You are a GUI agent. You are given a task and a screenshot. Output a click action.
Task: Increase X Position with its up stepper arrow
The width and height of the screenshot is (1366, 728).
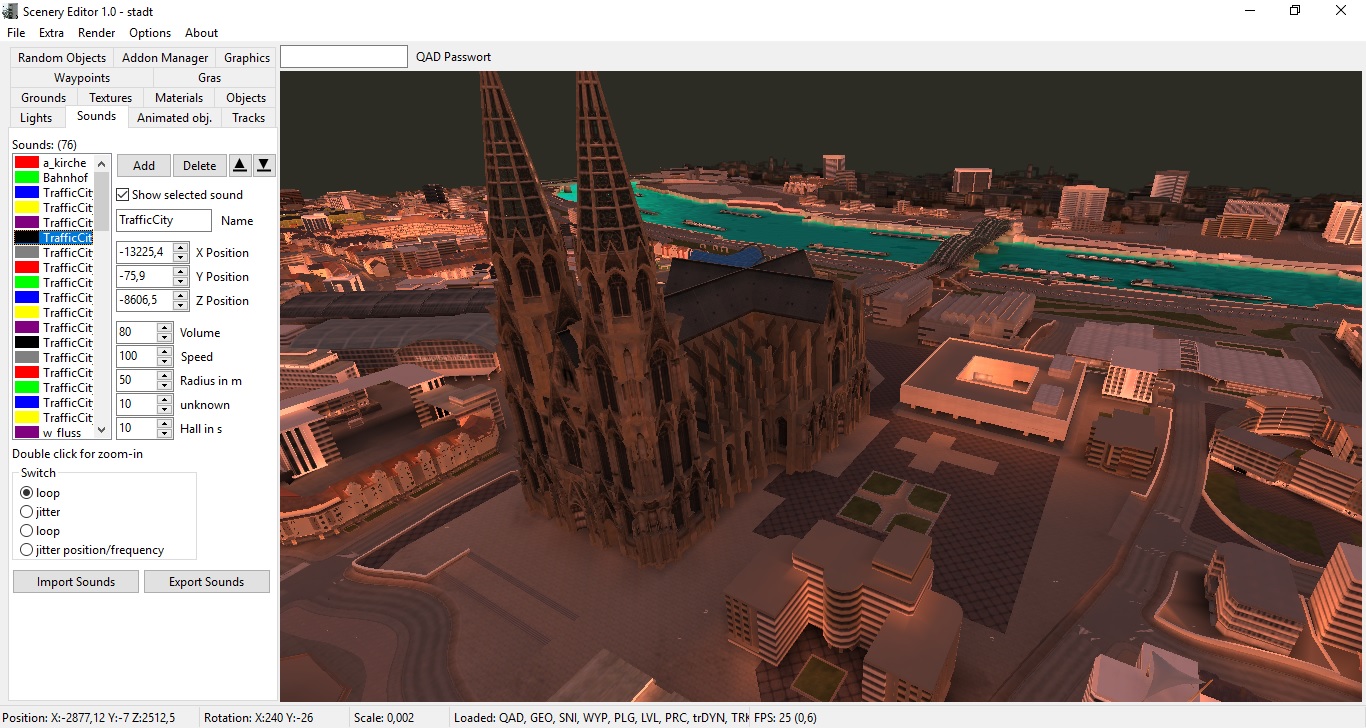[x=180, y=248]
